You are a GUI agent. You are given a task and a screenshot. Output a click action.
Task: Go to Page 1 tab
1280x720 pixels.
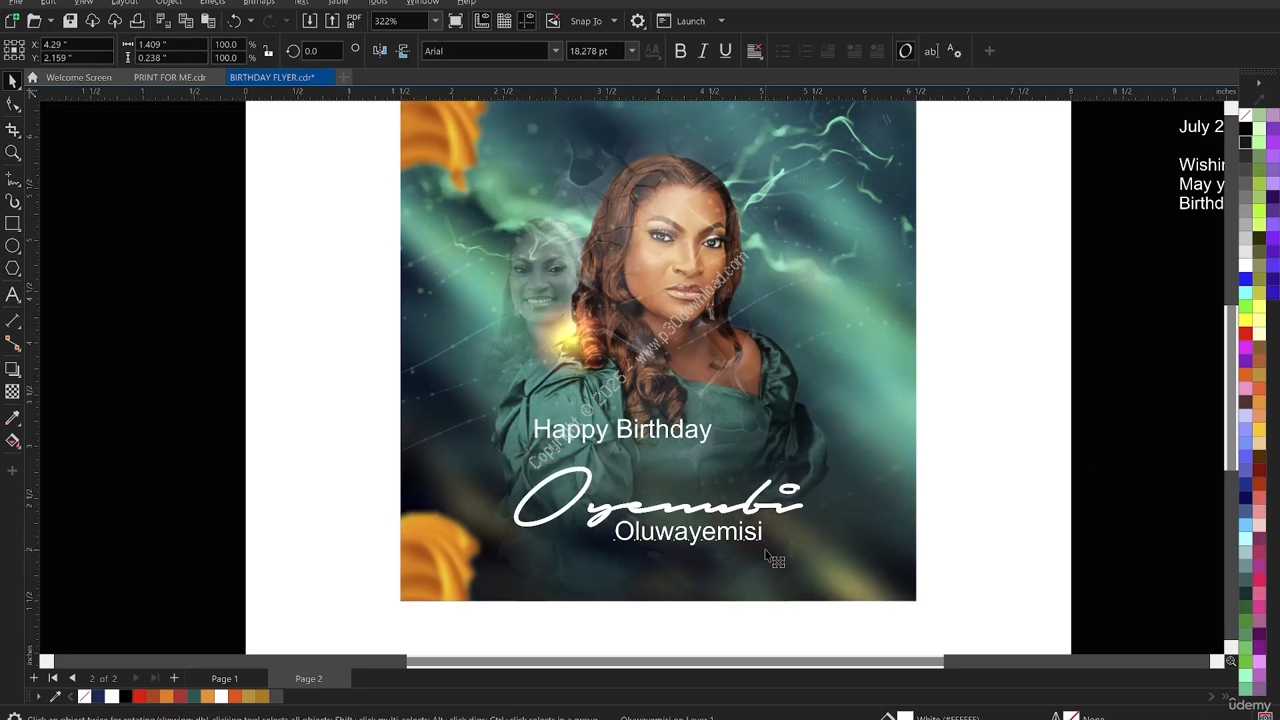point(224,678)
